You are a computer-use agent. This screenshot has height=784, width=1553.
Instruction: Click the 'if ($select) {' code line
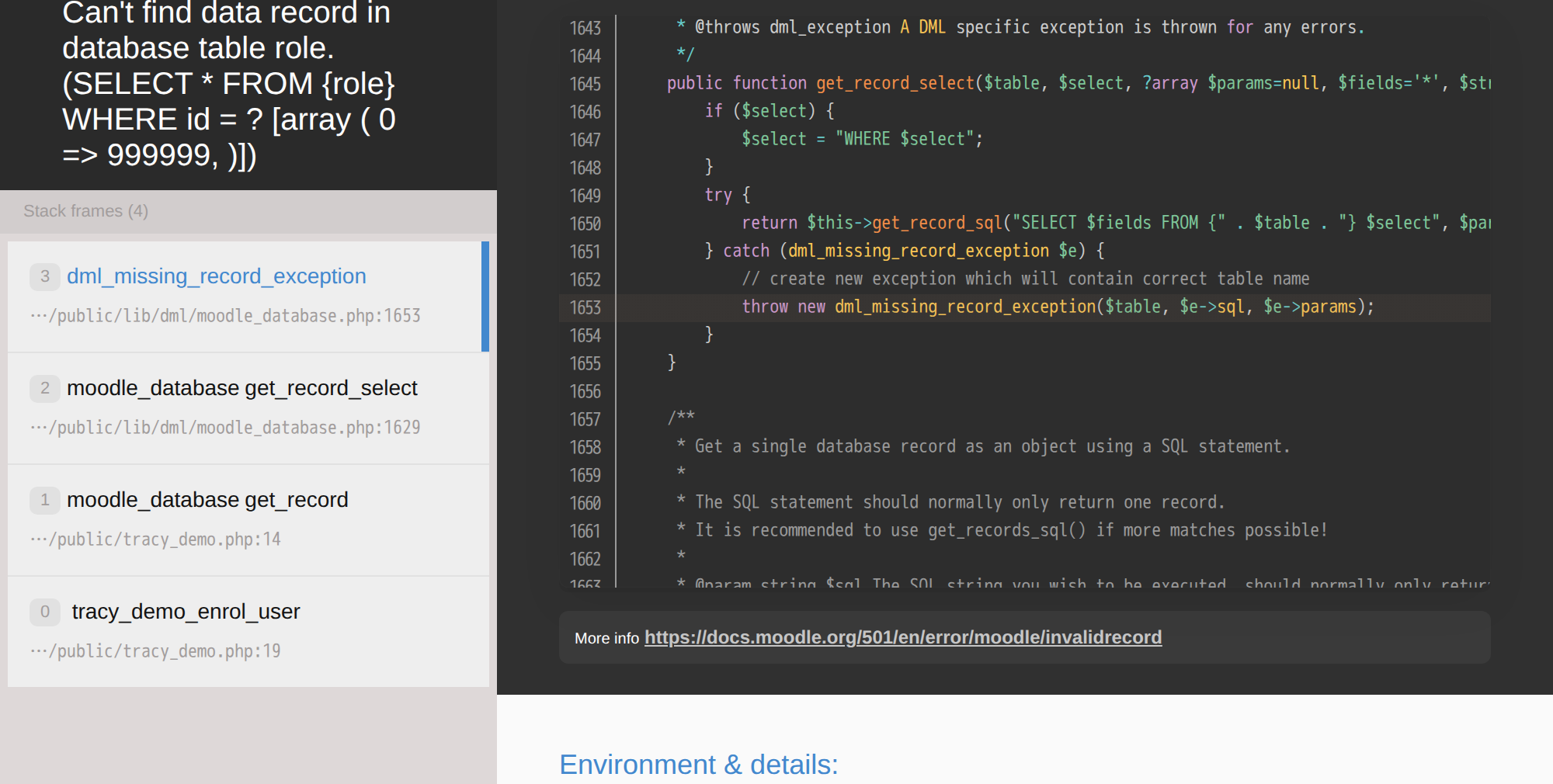[x=769, y=111]
